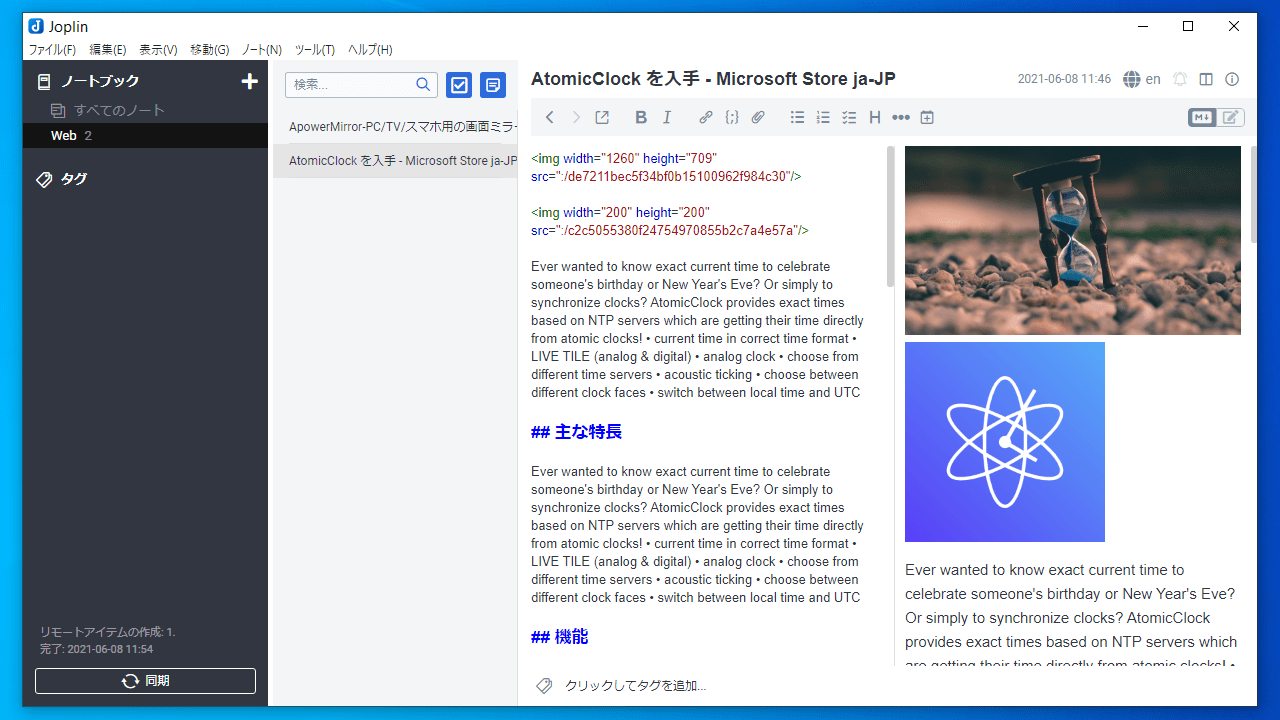Insert checkbox list
Screen dimensions: 1280x720
849,118
